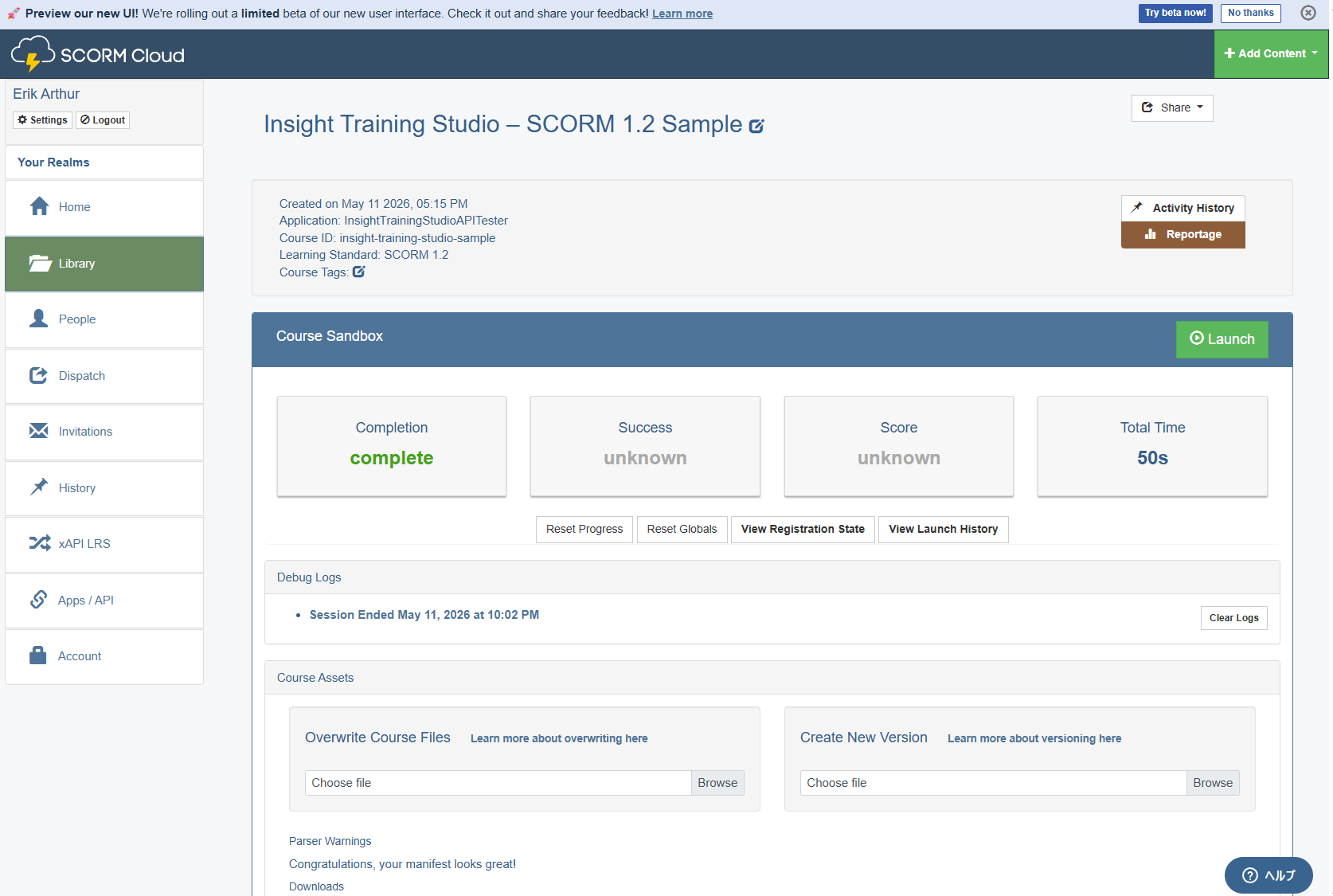Viewport: 1333px width, 896px height.
Task: Click View Registration State
Action: point(803,529)
